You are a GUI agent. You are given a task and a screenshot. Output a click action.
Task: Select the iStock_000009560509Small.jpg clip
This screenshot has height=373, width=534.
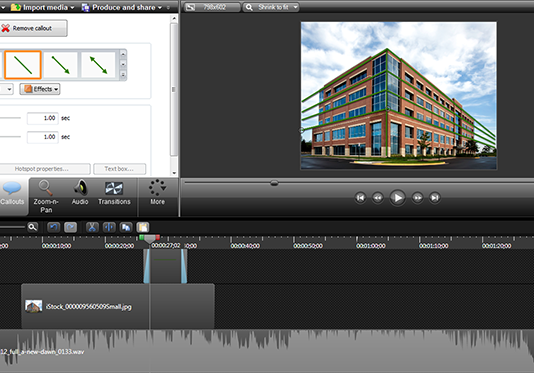118,306
